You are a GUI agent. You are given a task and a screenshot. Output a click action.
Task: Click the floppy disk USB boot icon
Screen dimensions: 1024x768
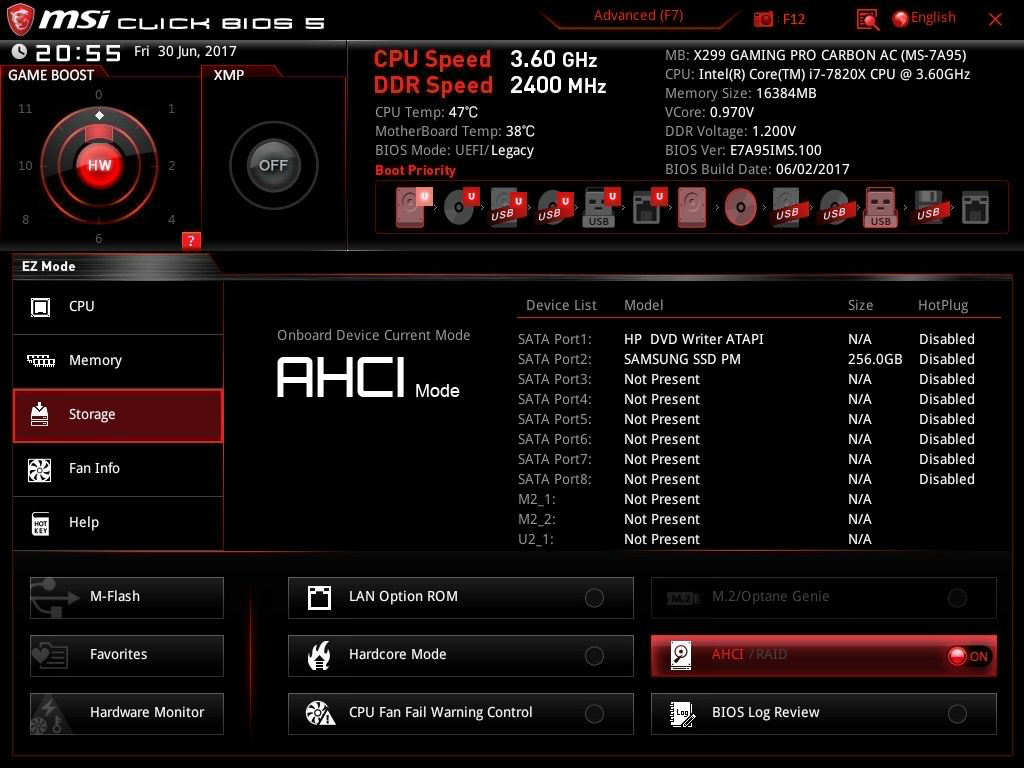[926, 208]
